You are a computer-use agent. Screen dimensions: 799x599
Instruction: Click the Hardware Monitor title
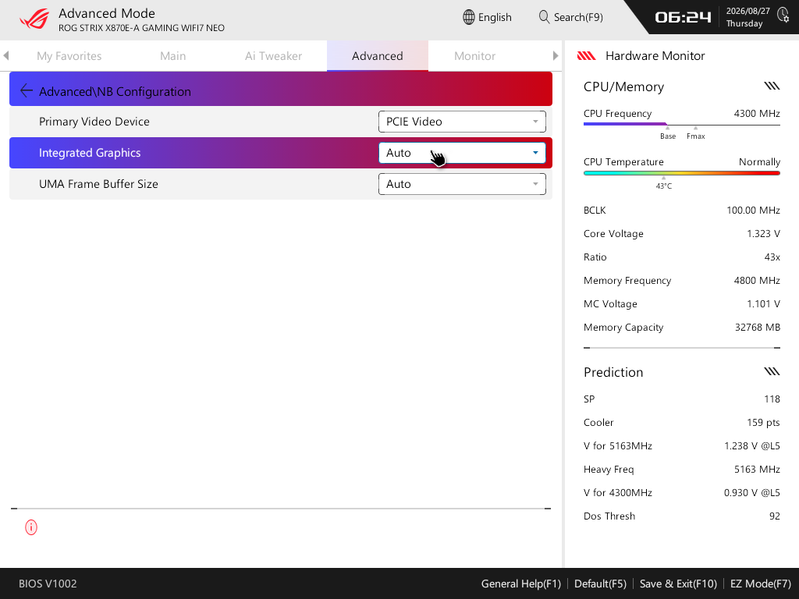coord(655,56)
